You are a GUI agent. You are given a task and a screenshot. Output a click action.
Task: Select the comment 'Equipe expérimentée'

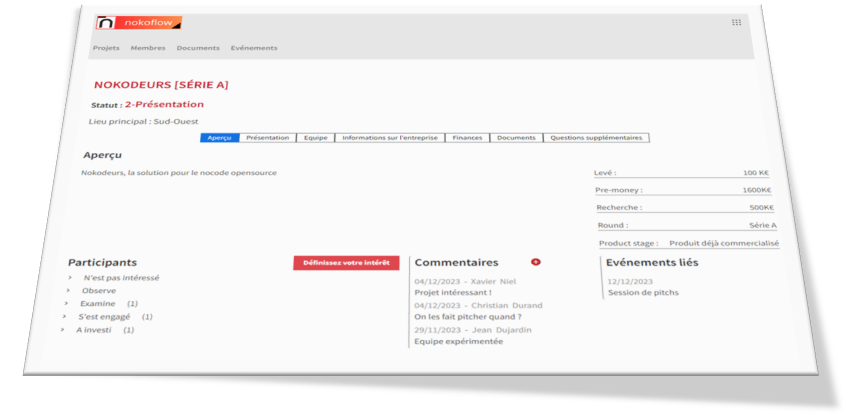[459, 342]
